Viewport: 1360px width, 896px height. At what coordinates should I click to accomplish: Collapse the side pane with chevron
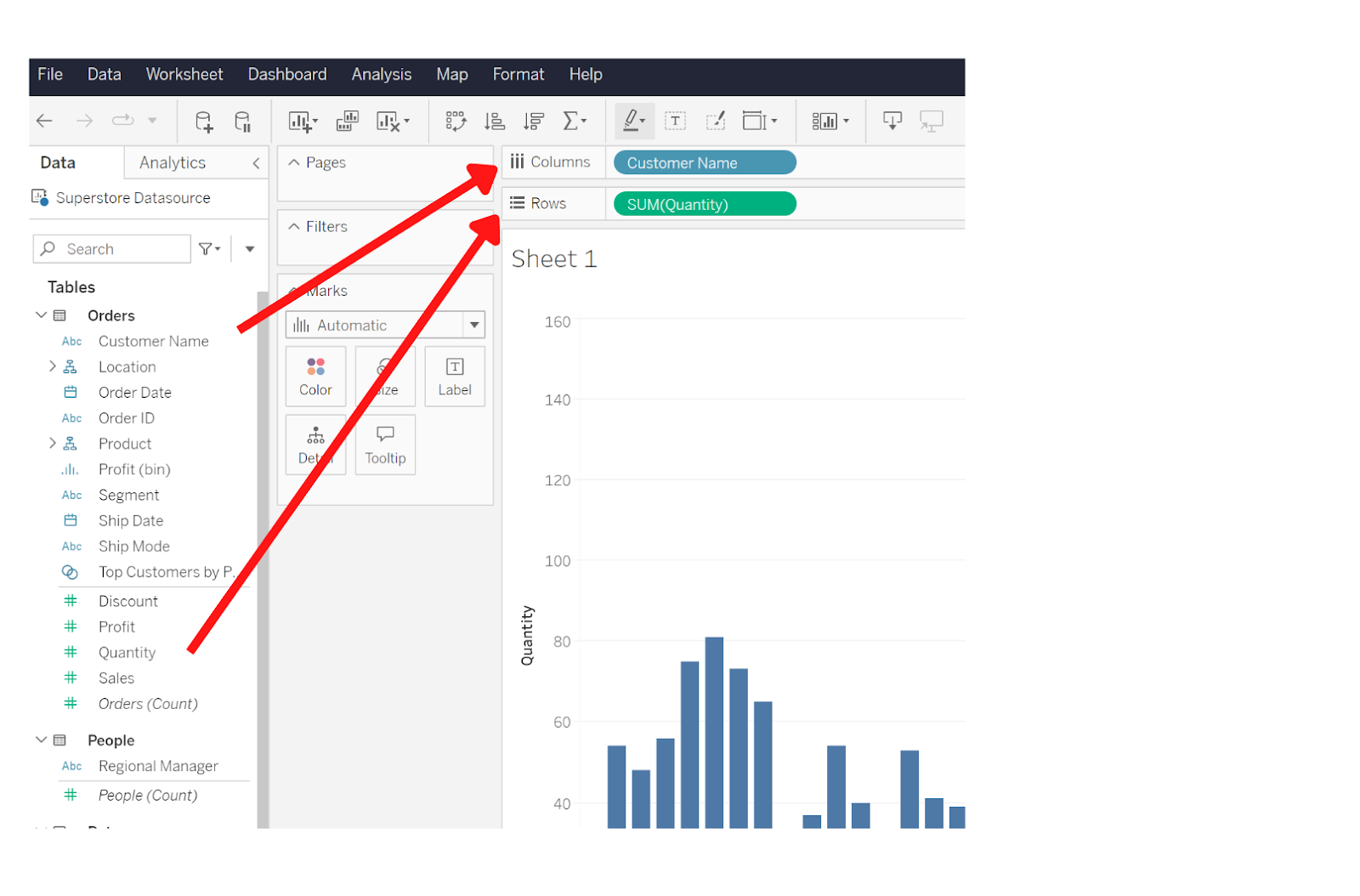pyautogui.click(x=256, y=162)
